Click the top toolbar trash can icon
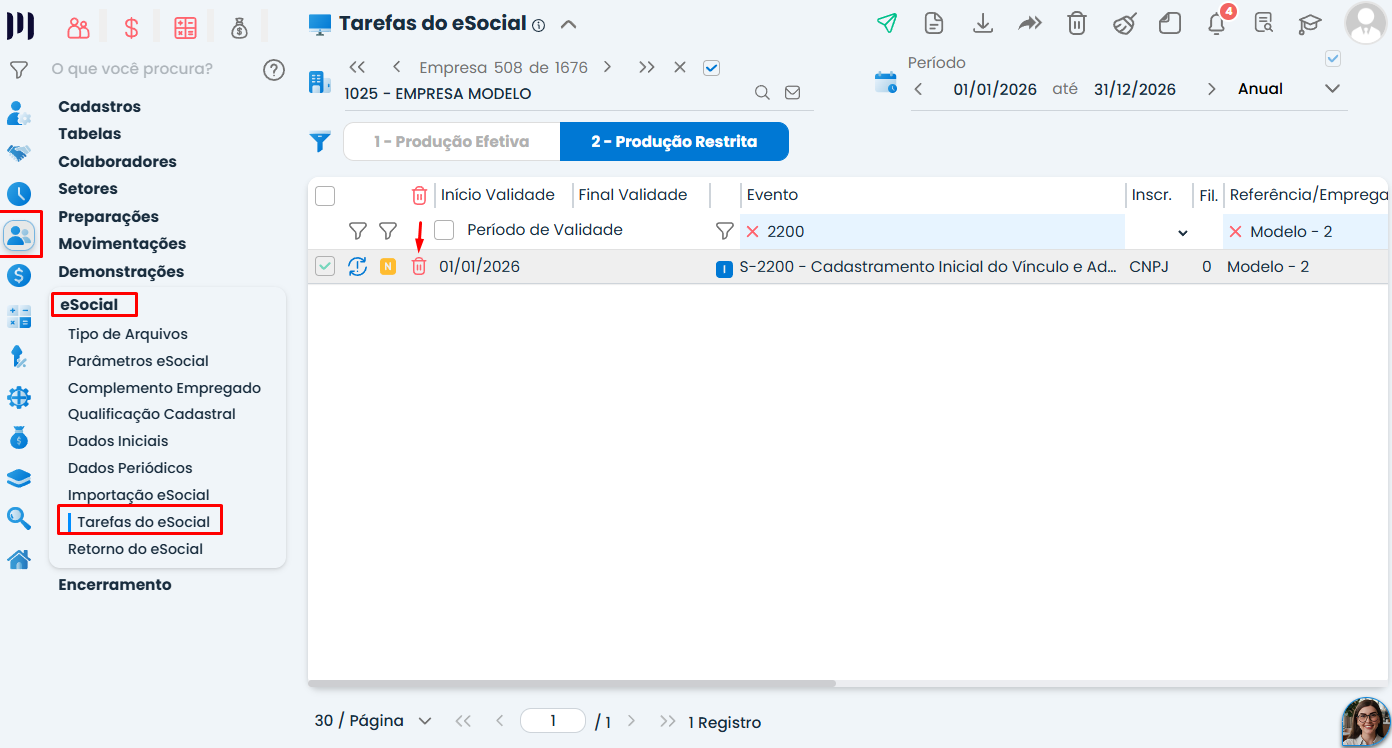Image resolution: width=1392 pixels, height=748 pixels. pyautogui.click(x=1076, y=24)
